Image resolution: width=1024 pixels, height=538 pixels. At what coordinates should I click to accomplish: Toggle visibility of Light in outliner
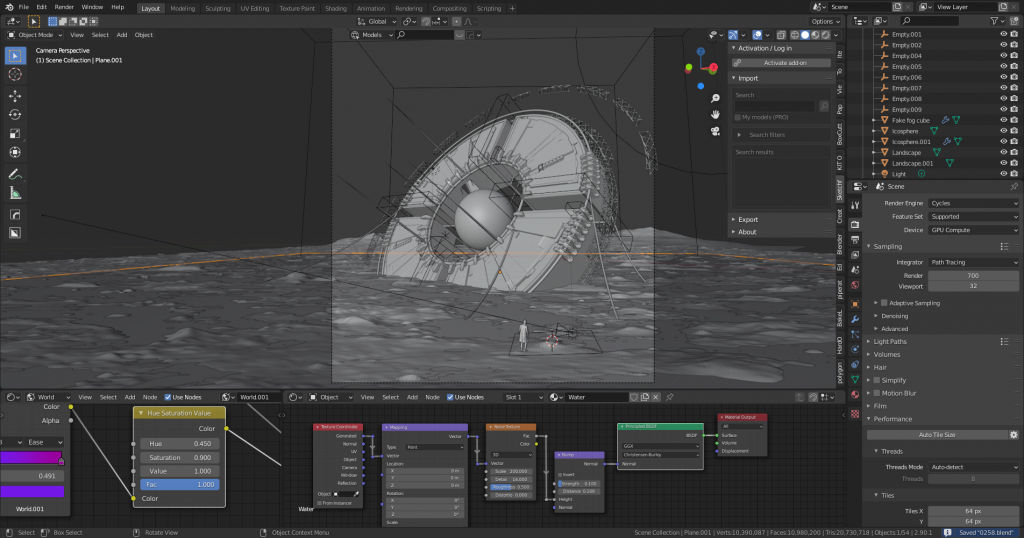[1003, 174]
